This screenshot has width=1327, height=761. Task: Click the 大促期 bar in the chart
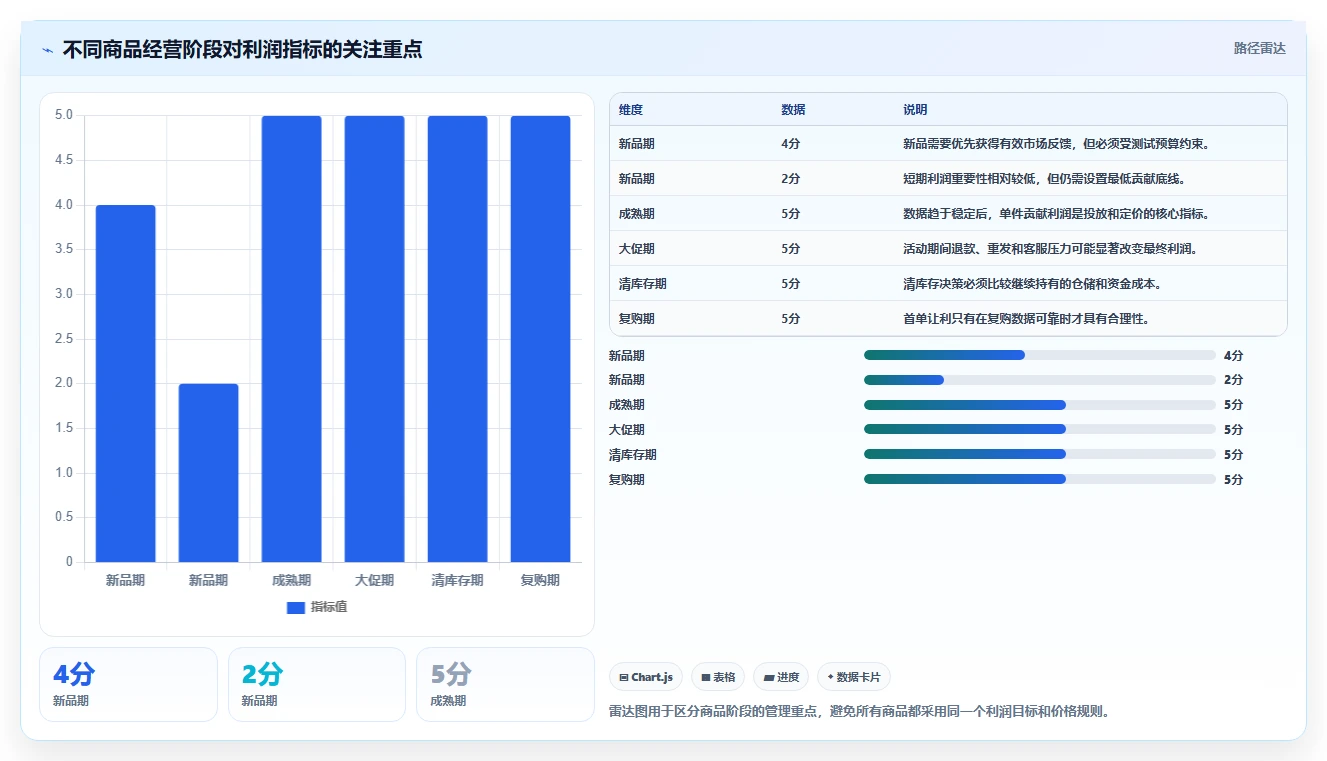[x=374, y=339]
